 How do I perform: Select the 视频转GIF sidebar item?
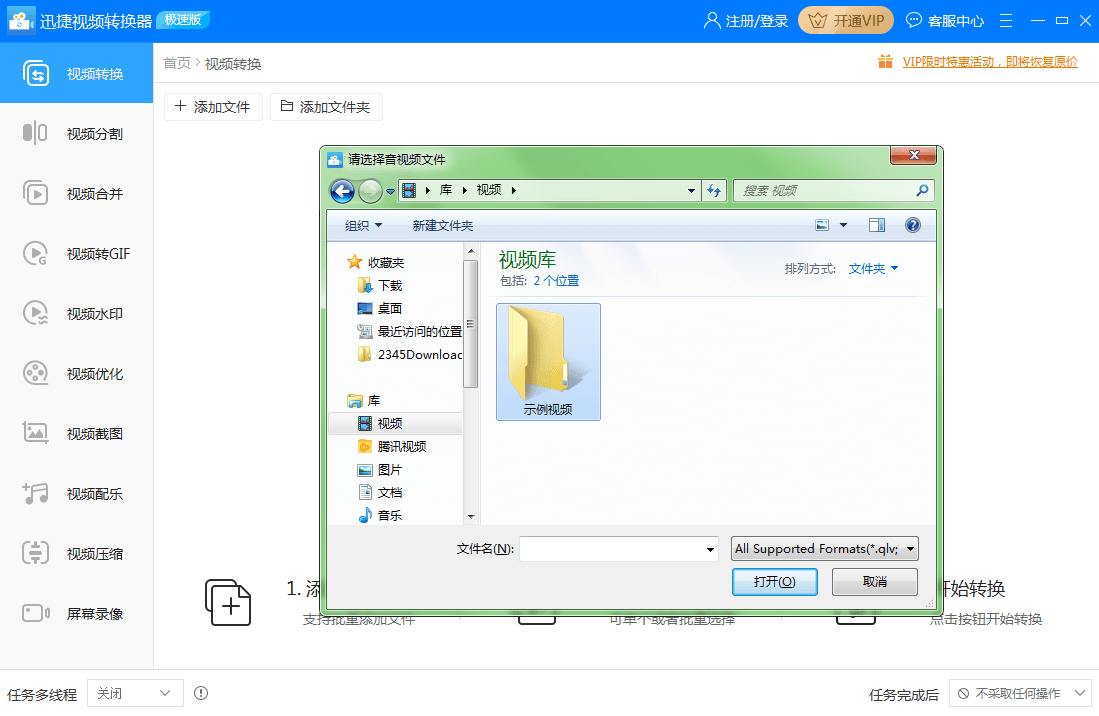click(x=76, y=254)
